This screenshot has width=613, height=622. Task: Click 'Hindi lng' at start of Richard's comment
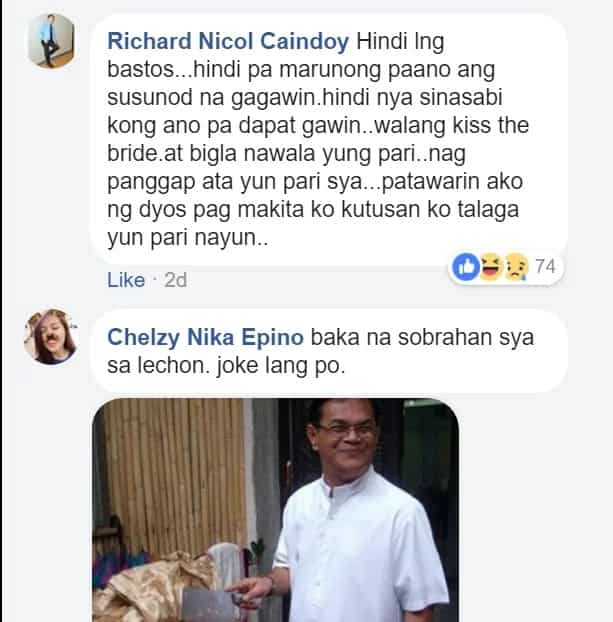400,42
